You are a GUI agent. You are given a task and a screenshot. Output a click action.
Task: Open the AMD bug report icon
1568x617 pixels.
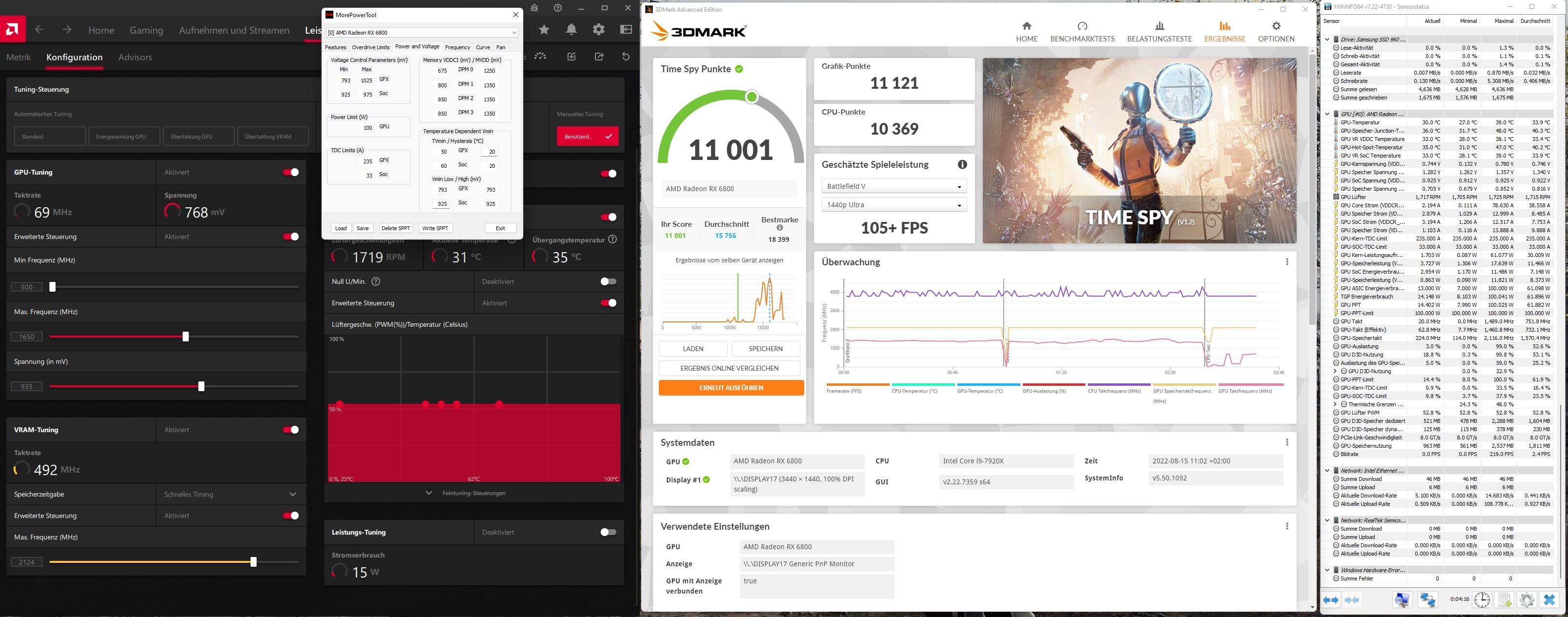(534, 8)
